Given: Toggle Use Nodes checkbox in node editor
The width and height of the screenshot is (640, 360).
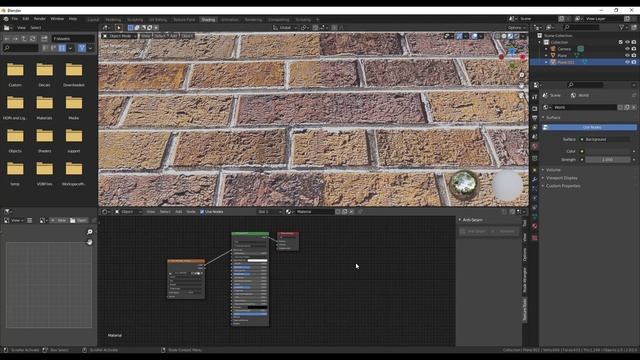Looking at the screenshot, I should [202, 212].
